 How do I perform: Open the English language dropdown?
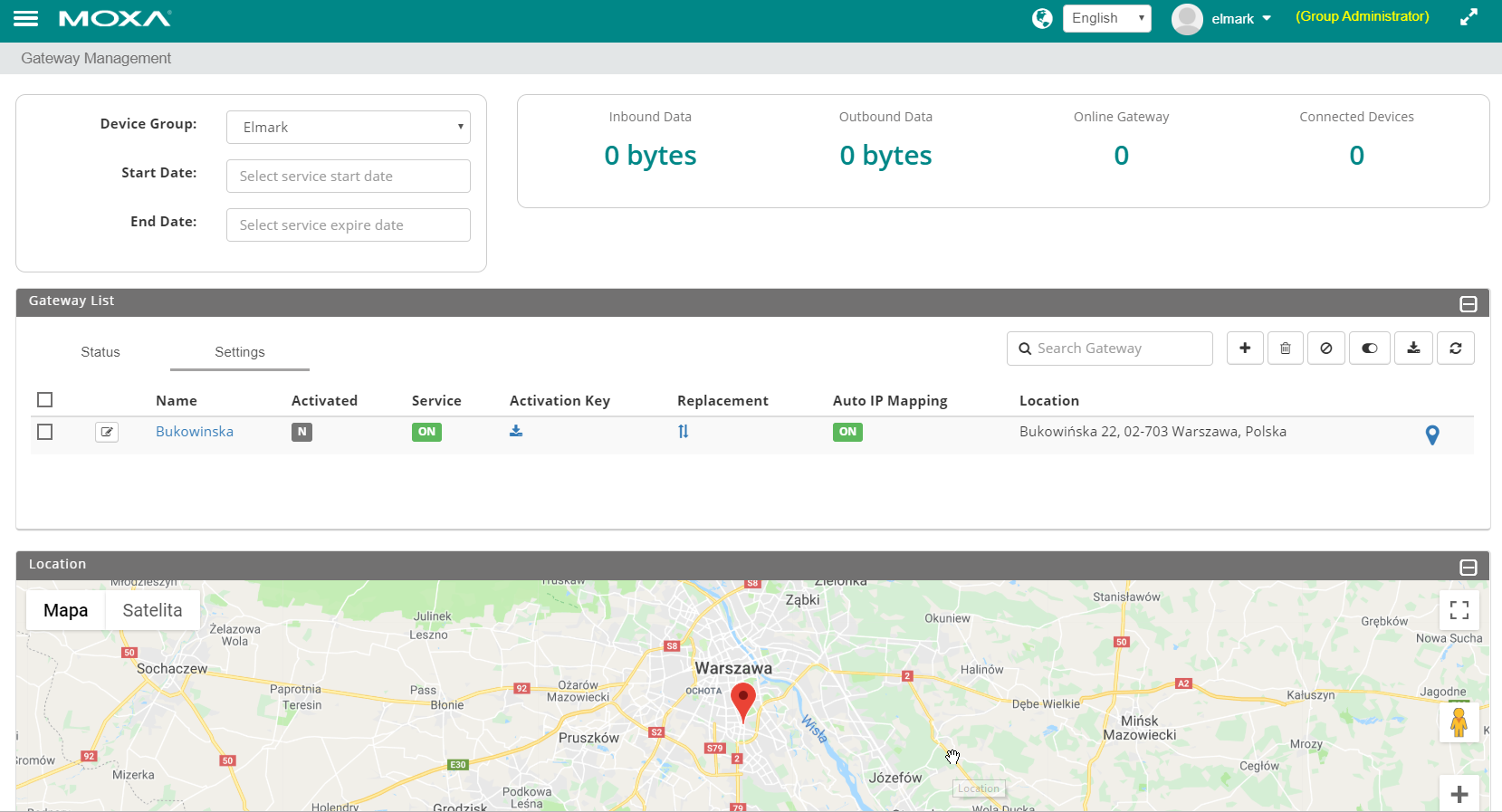tap(1106, 18)
